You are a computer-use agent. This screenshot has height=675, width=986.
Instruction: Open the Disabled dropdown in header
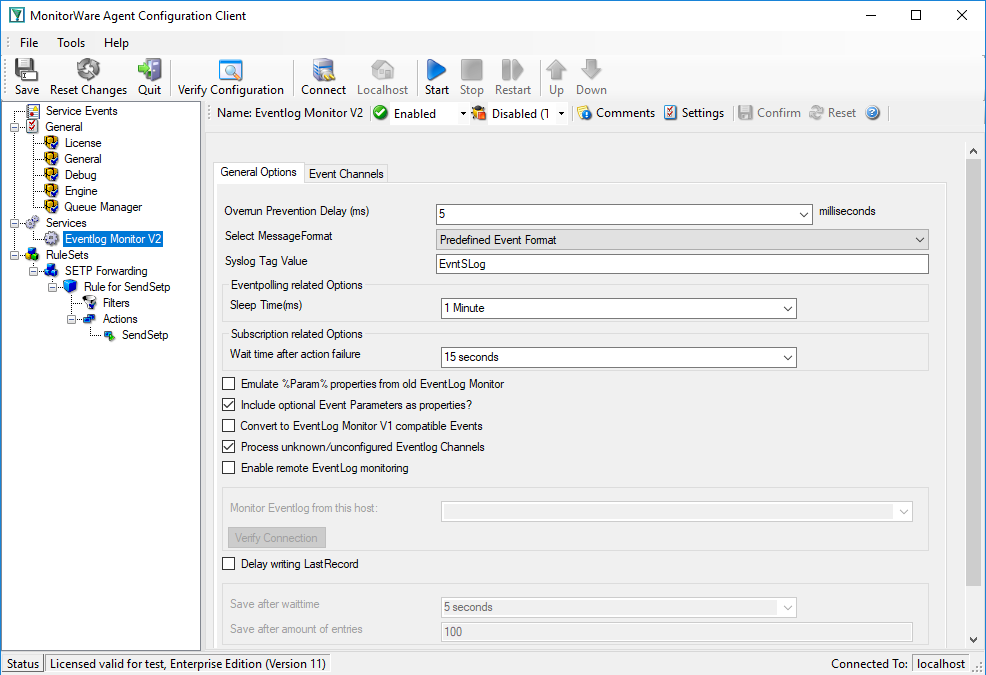[x=561, y=114]
